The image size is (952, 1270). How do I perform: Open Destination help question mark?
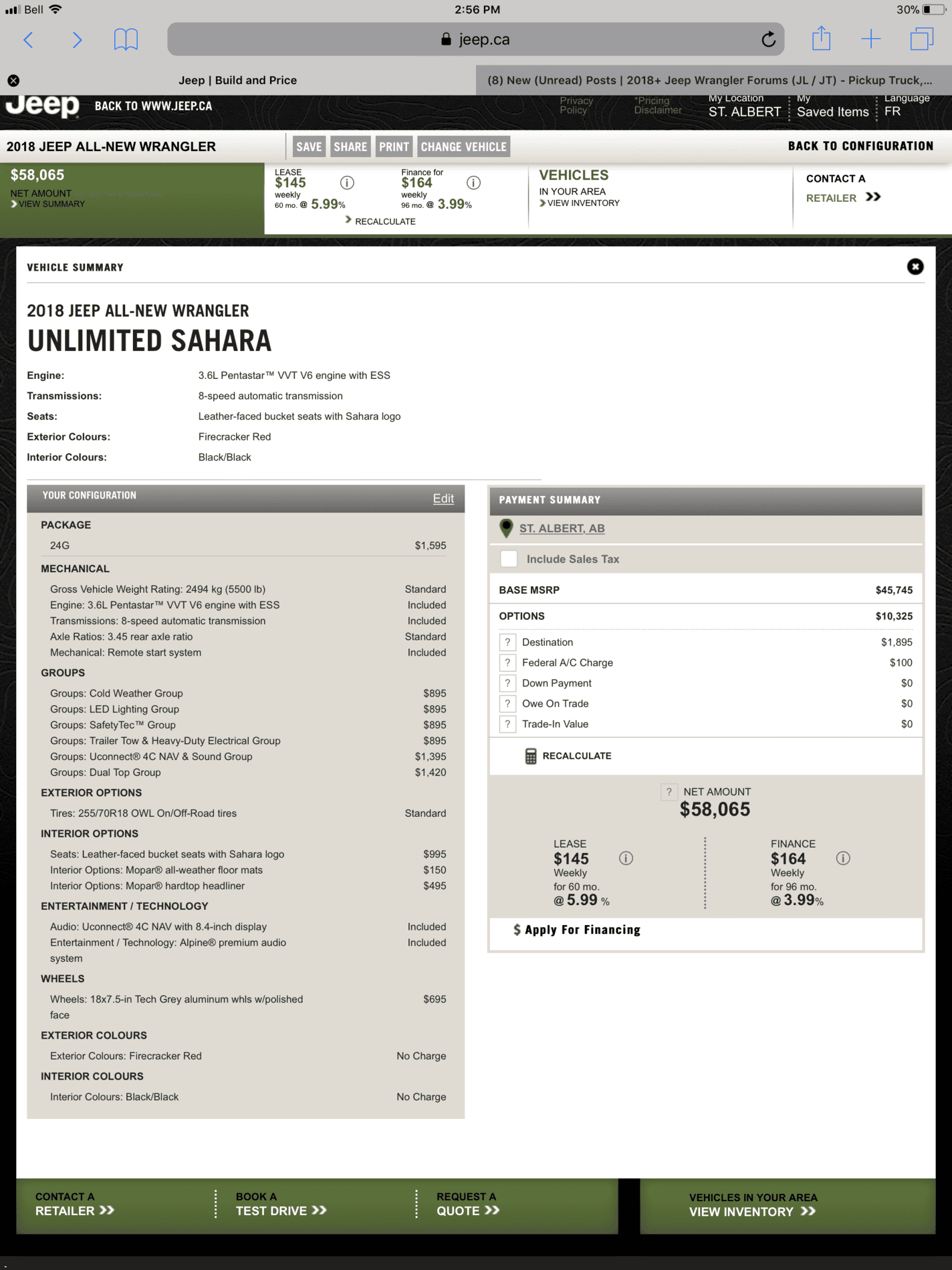(507, 642)
